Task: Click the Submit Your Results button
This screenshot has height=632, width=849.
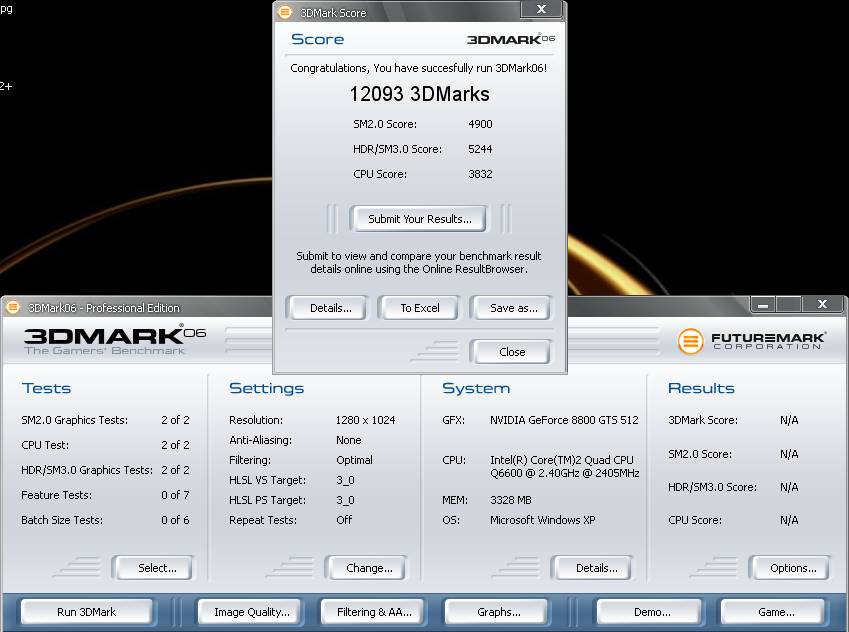Action: click(420, 219)
